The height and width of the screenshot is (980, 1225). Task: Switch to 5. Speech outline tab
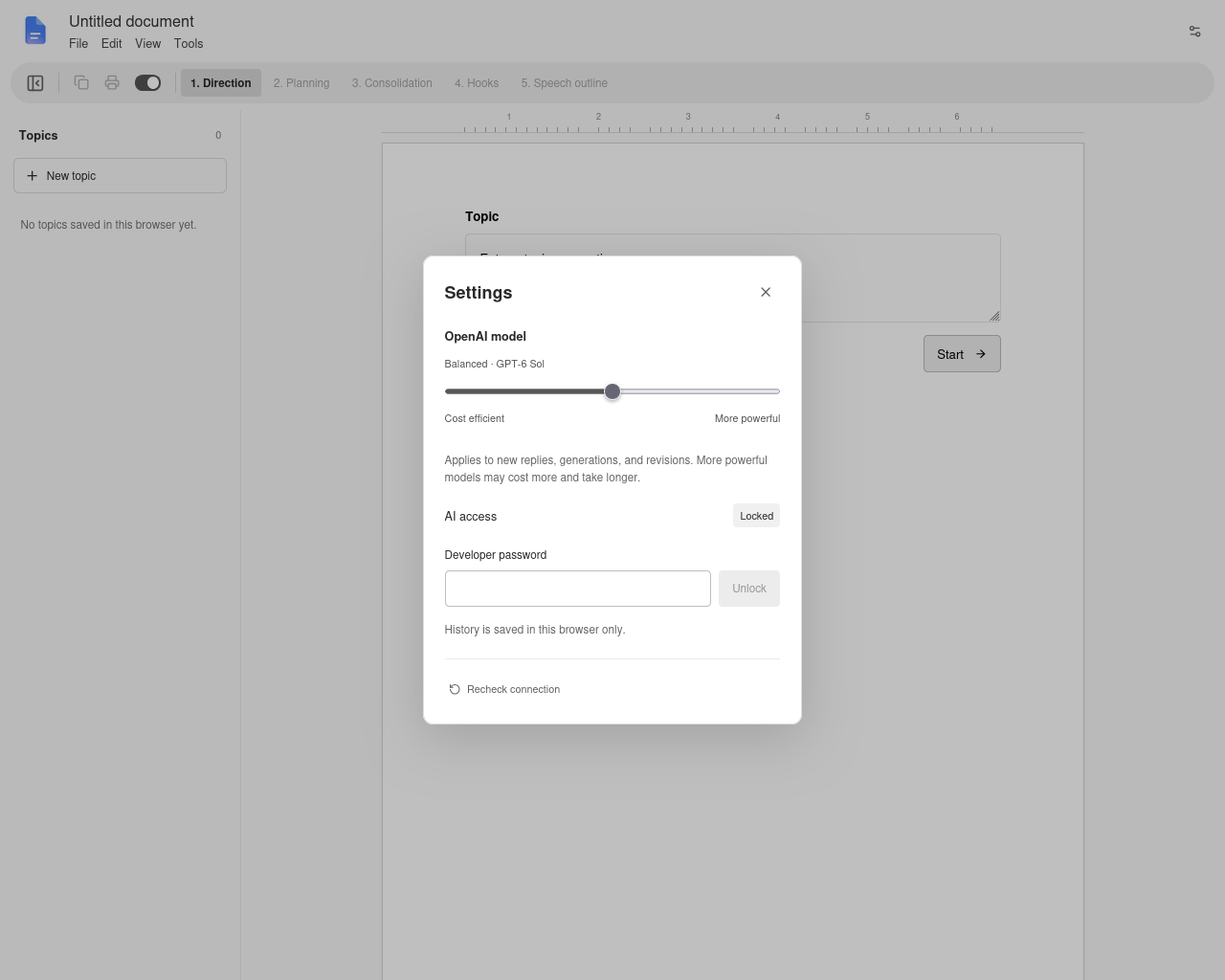point(565,83)
